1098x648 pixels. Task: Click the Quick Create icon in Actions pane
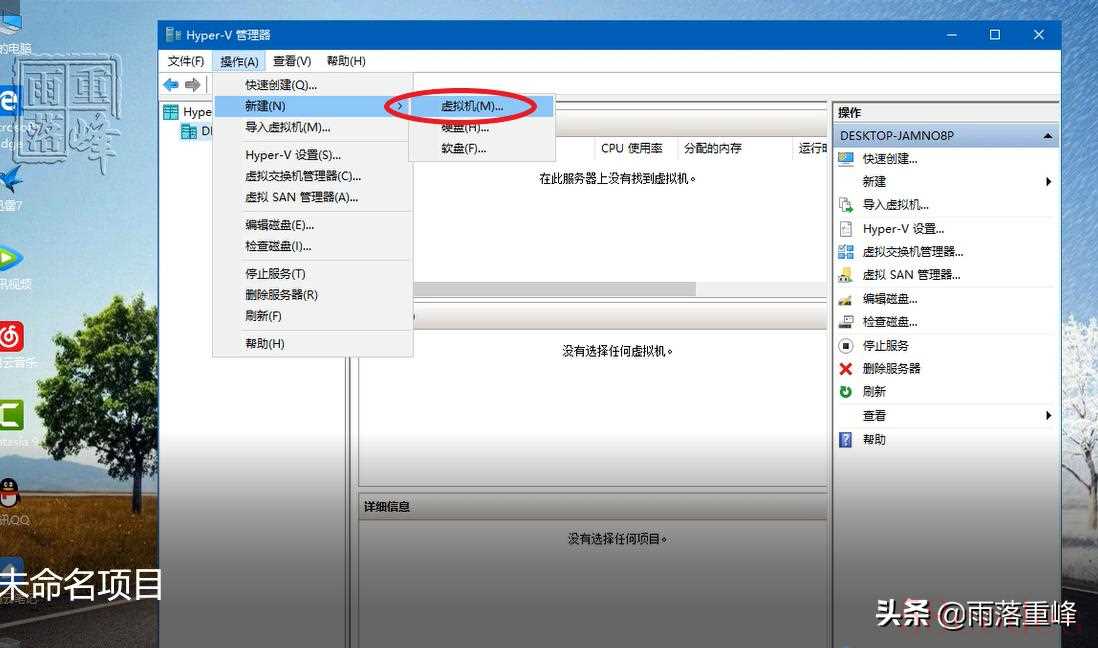846,159
